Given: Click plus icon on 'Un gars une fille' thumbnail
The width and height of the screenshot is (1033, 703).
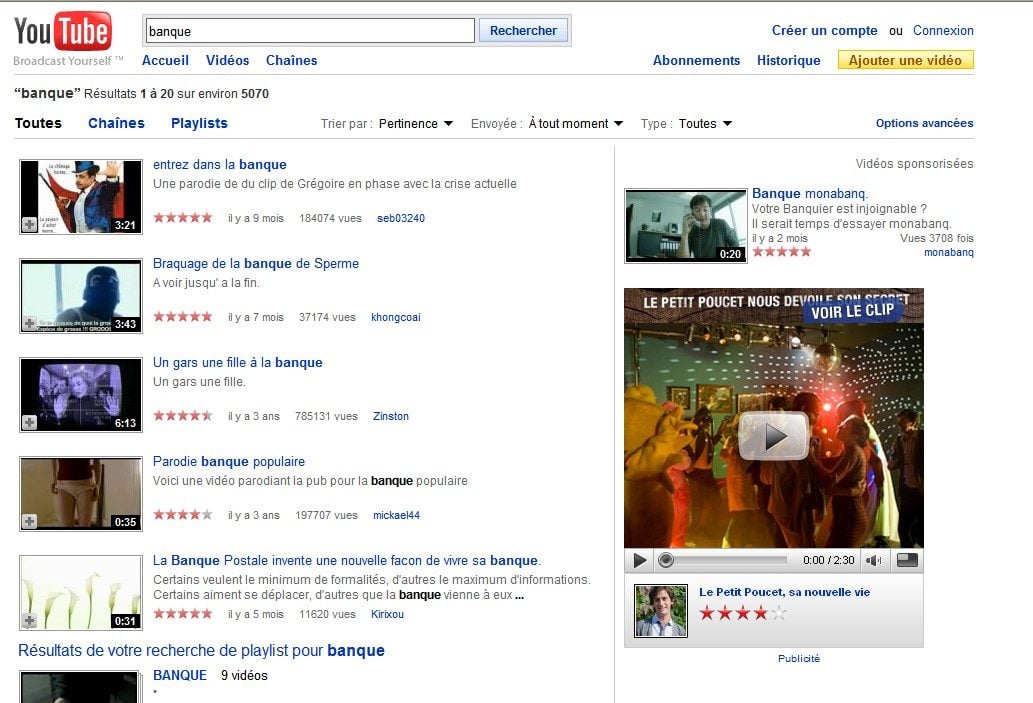Looking at the screenshot, I should [x=30, y=423].
